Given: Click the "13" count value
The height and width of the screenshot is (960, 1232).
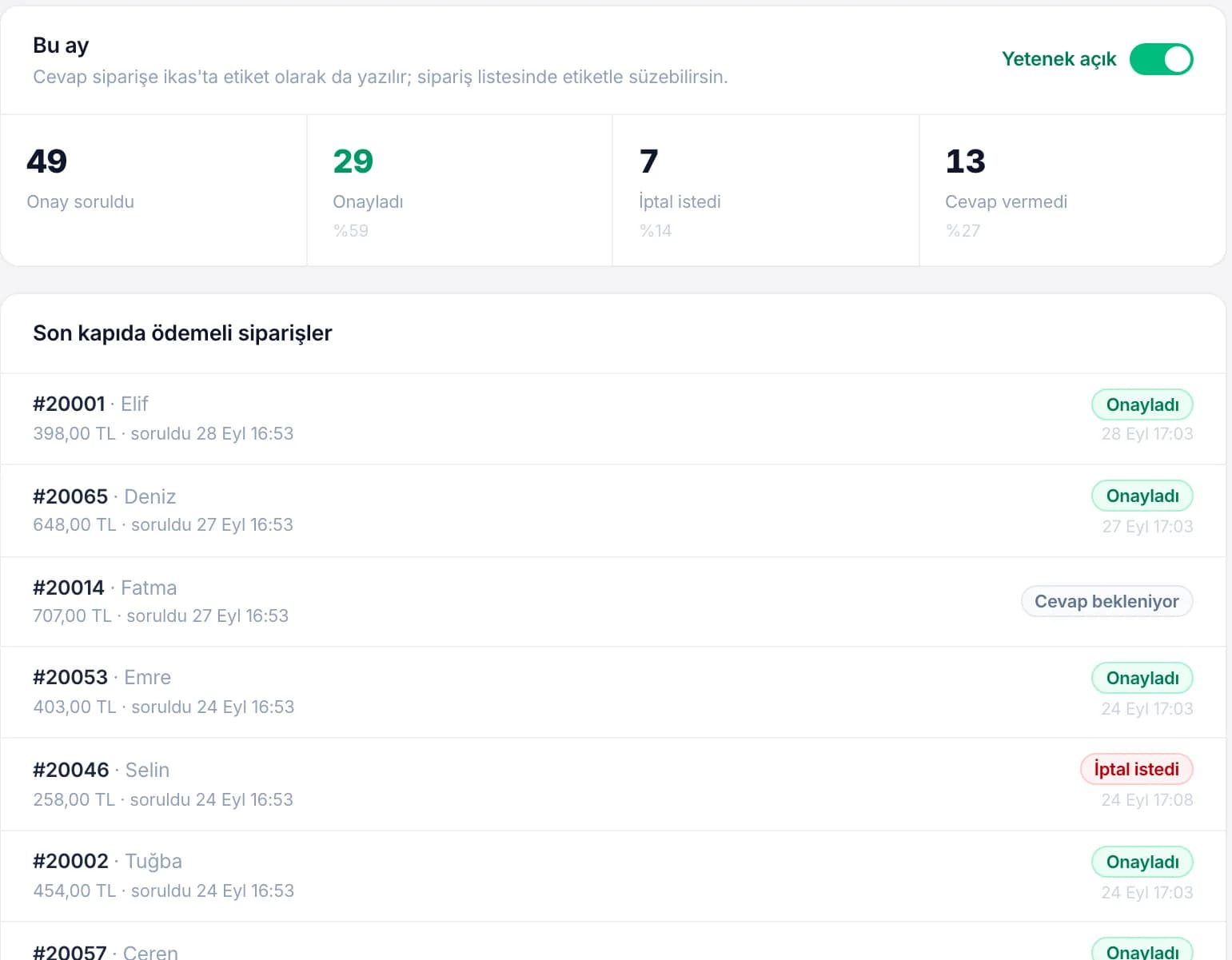Looking at the screenshot, I should [966, 161].
